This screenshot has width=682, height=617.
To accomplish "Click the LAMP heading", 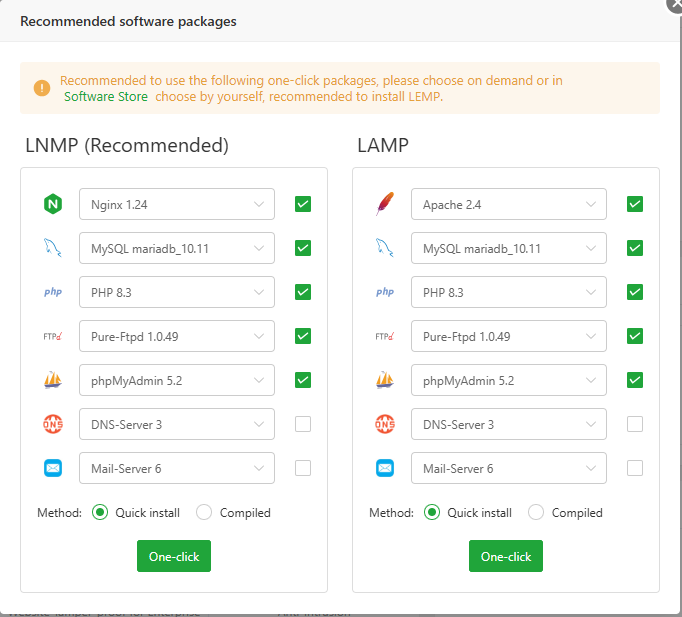I will 383,145.
